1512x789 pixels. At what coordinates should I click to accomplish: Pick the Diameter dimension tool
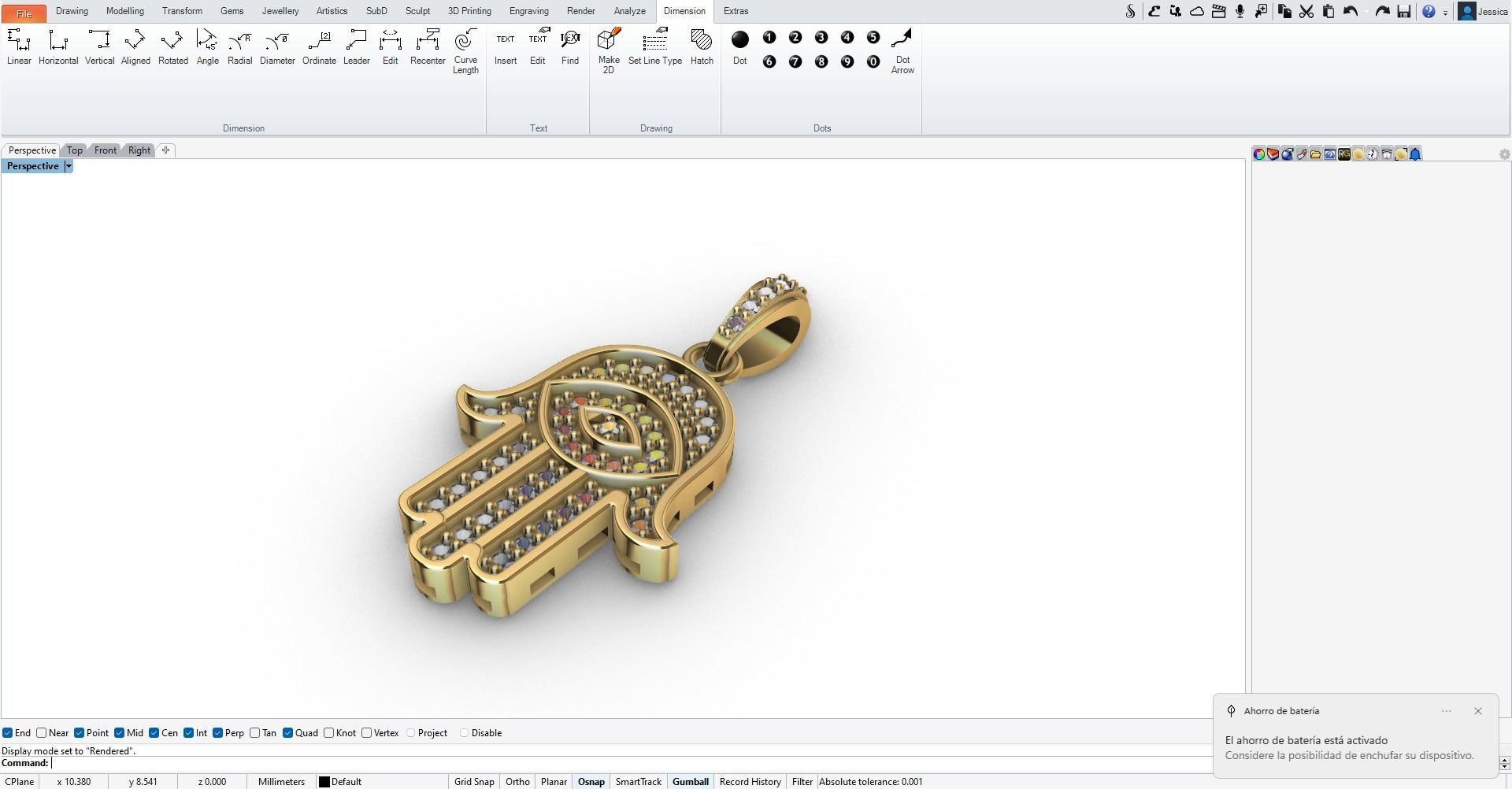click(x=277, y=47)
